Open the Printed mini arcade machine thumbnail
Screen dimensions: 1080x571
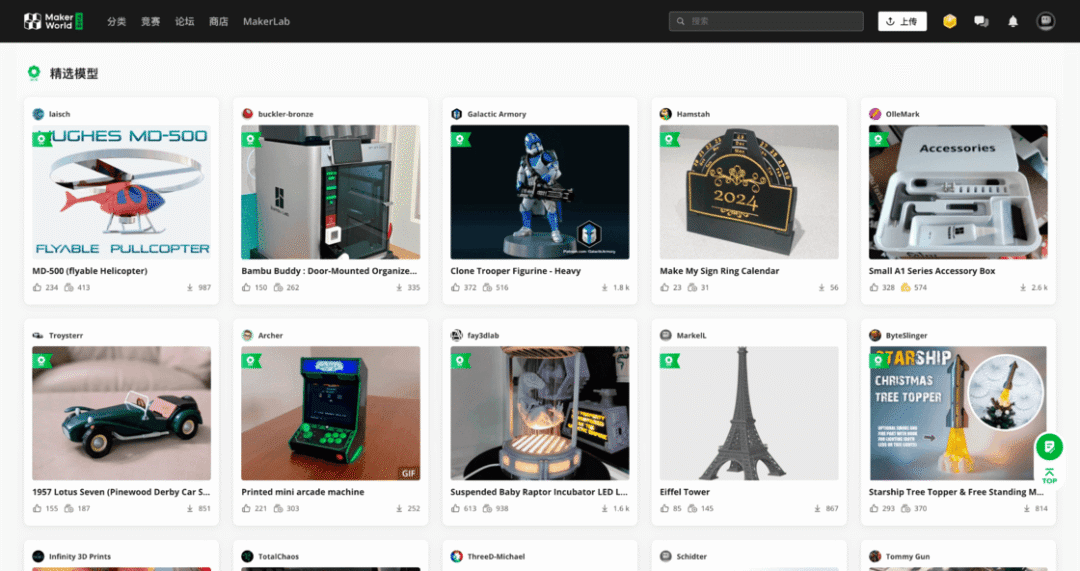tap(331, 413)
